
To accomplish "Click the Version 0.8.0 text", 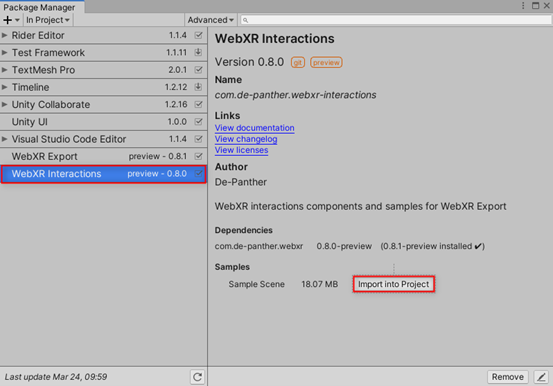I will click(249, 62).
